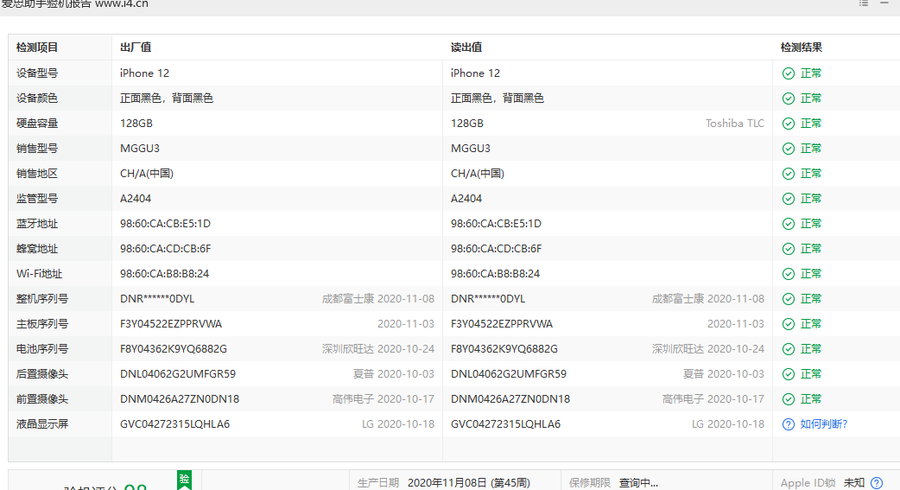This screenshot has height=490, width=900.
Task: Click the green check icon in 后置摄像头 row
Action: pos(788,374)
